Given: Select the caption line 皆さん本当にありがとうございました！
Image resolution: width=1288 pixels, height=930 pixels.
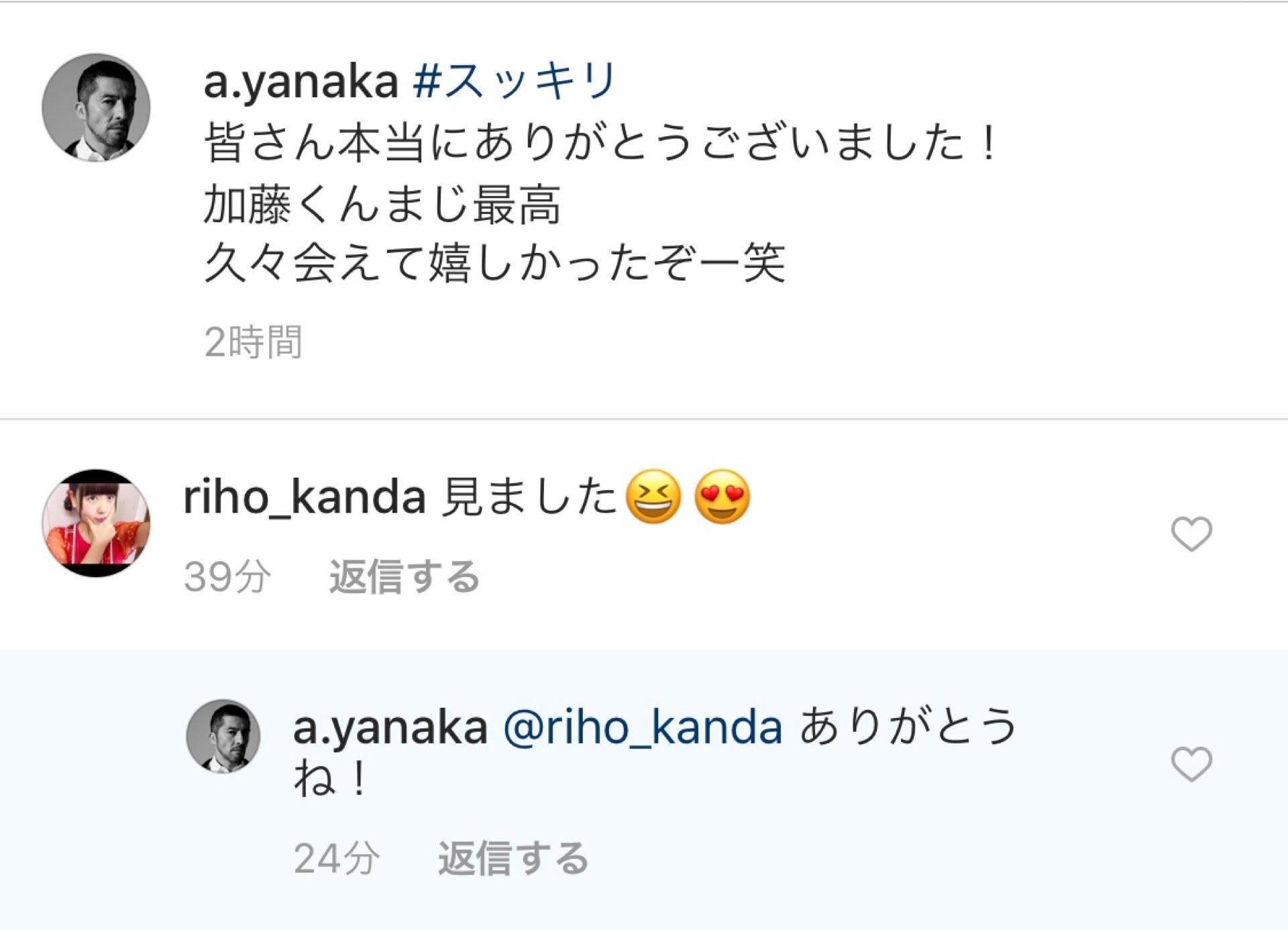Looking at the screenshot, I should tap(600, 143).
